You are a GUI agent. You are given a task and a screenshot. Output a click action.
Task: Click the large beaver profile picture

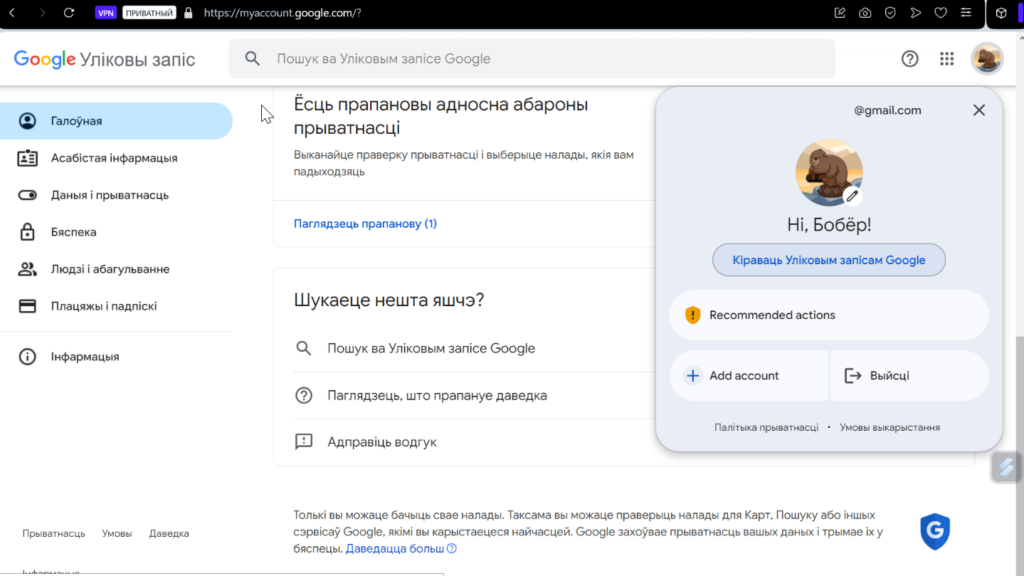coord(829,172)
